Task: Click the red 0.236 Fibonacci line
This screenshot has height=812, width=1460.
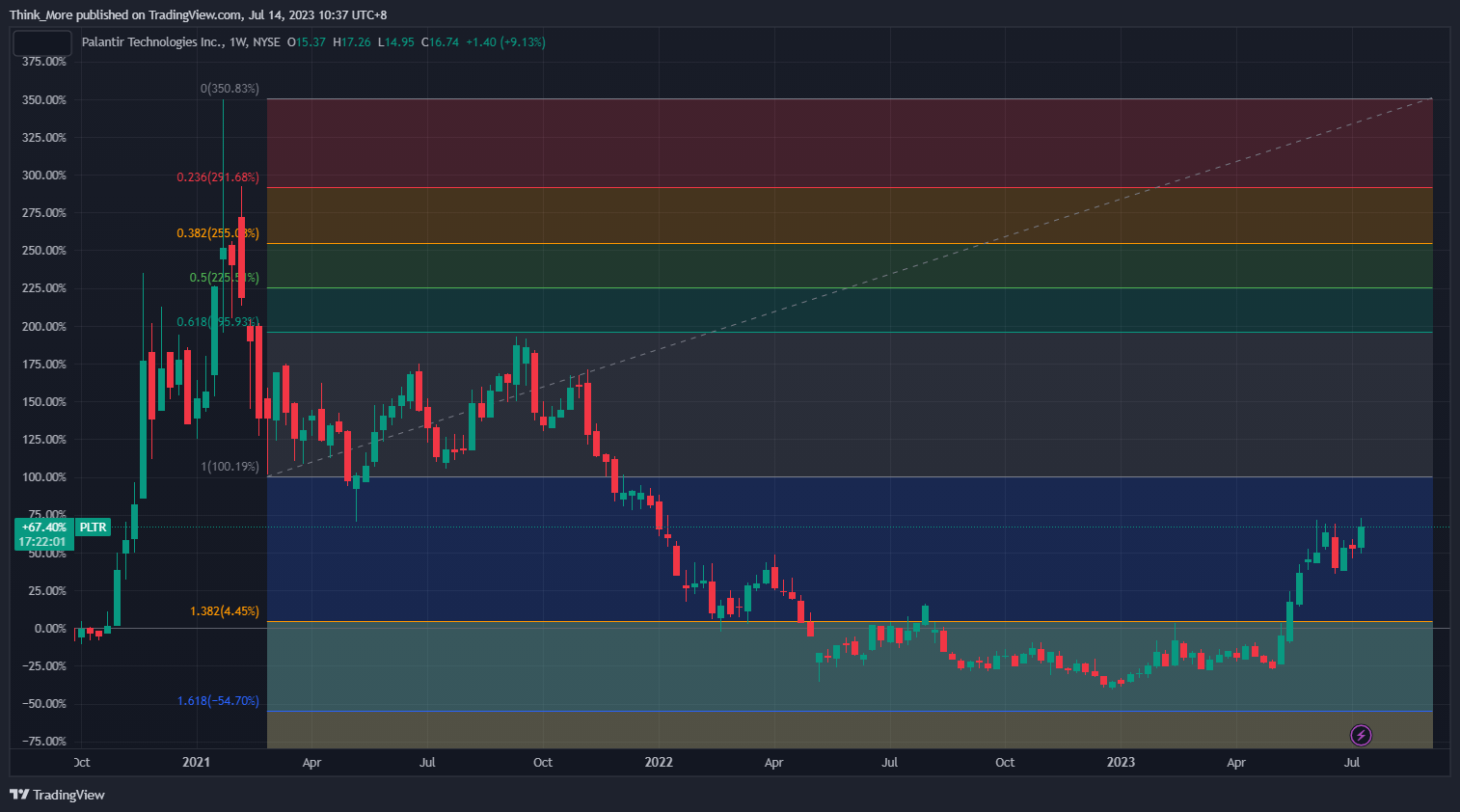Action: coord(849,188)
